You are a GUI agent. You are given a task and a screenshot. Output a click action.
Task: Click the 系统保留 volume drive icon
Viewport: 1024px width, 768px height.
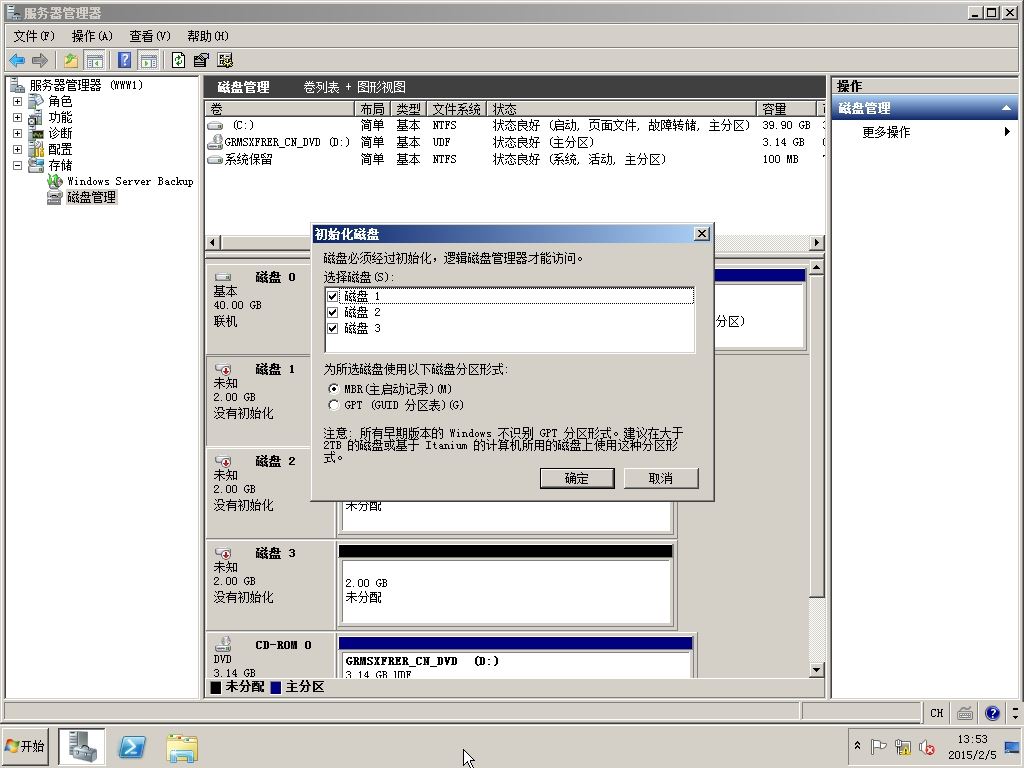click(x=215, y=159)
